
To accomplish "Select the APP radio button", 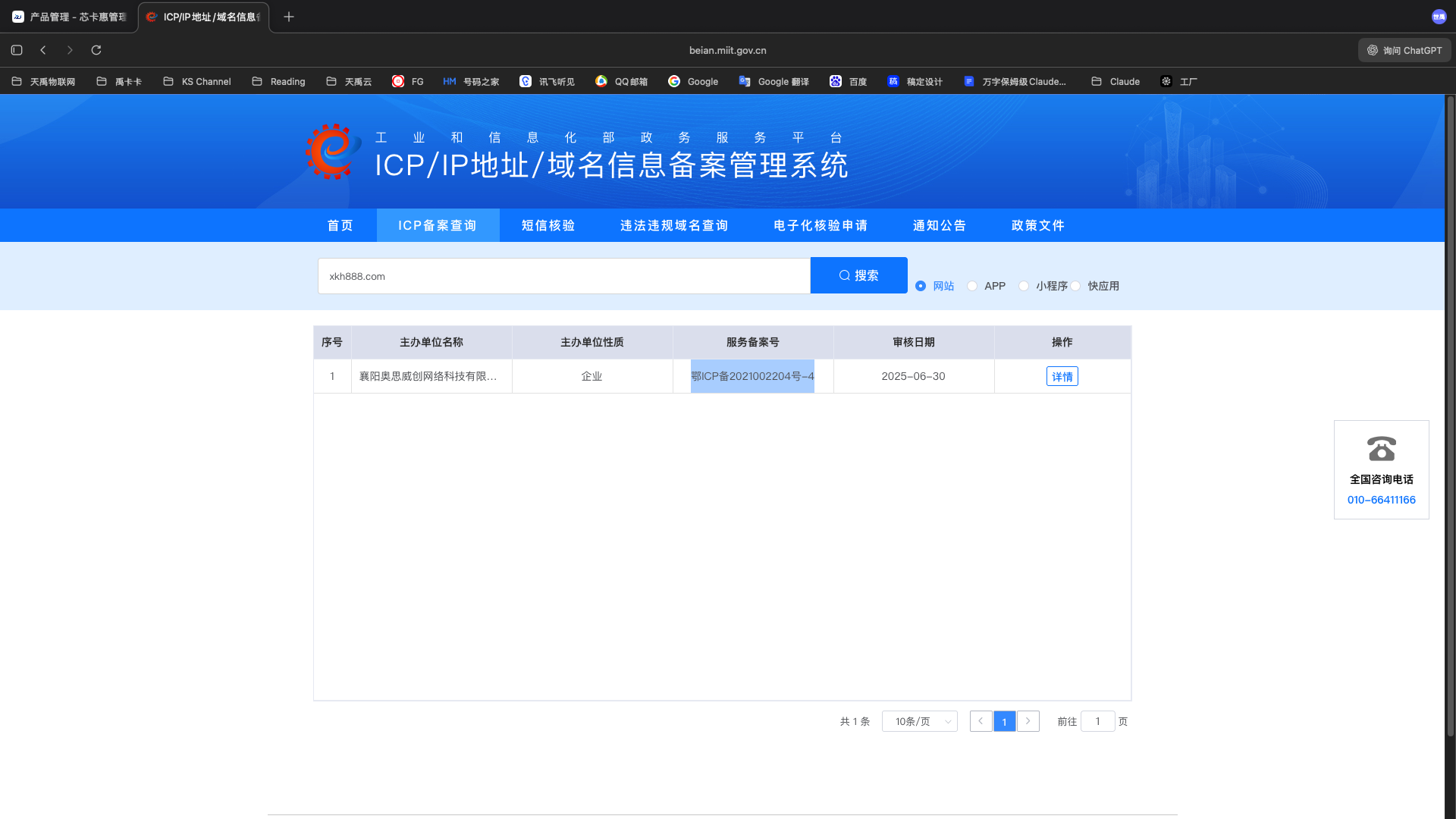I will point(972,286).
